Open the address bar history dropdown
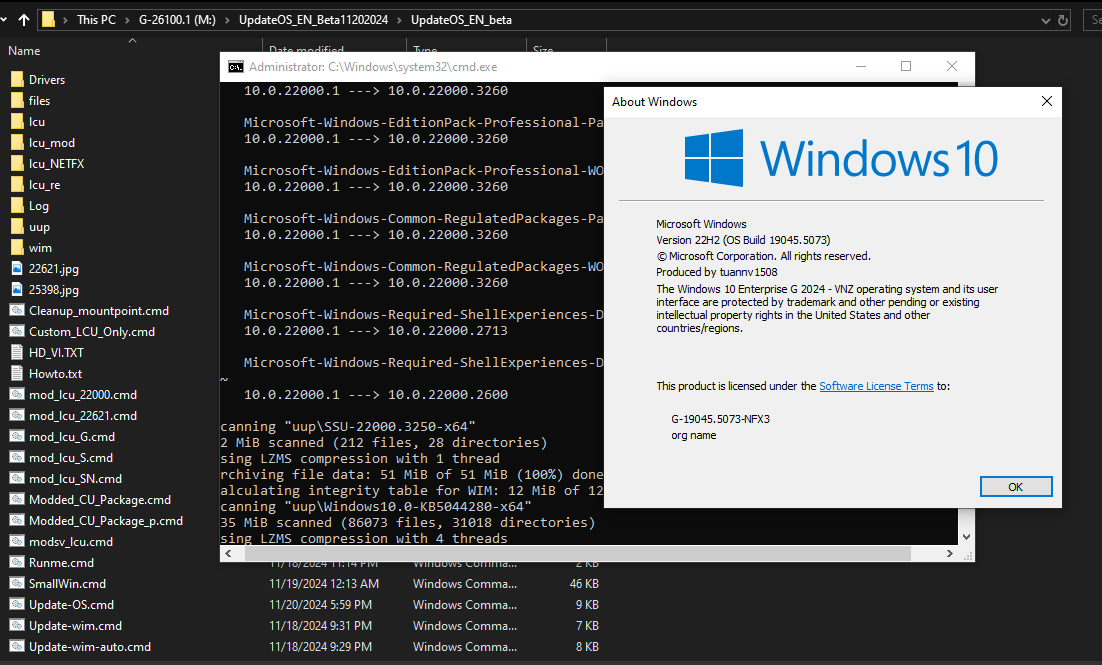 coord(1046,20)
